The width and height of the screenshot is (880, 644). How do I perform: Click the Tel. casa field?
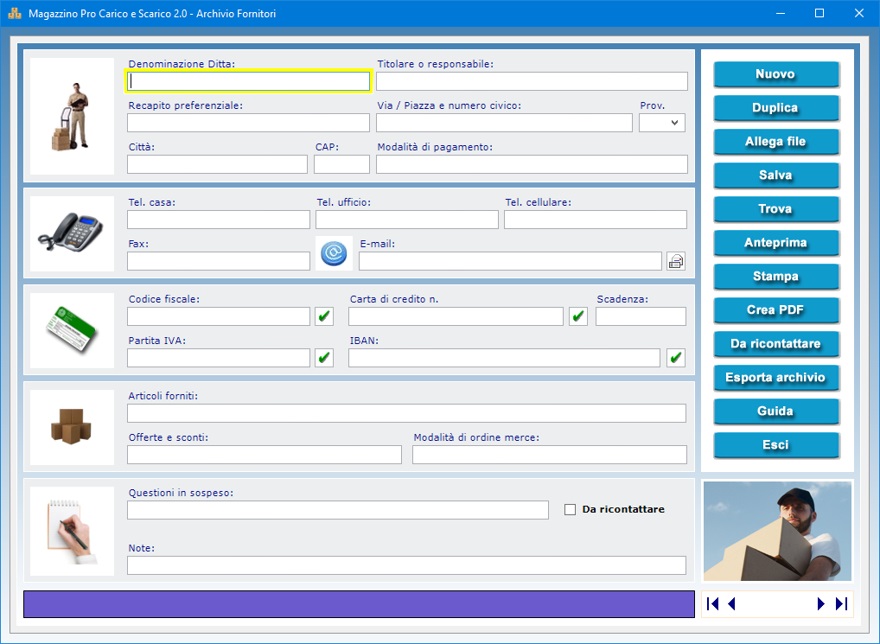coord(218,220)
